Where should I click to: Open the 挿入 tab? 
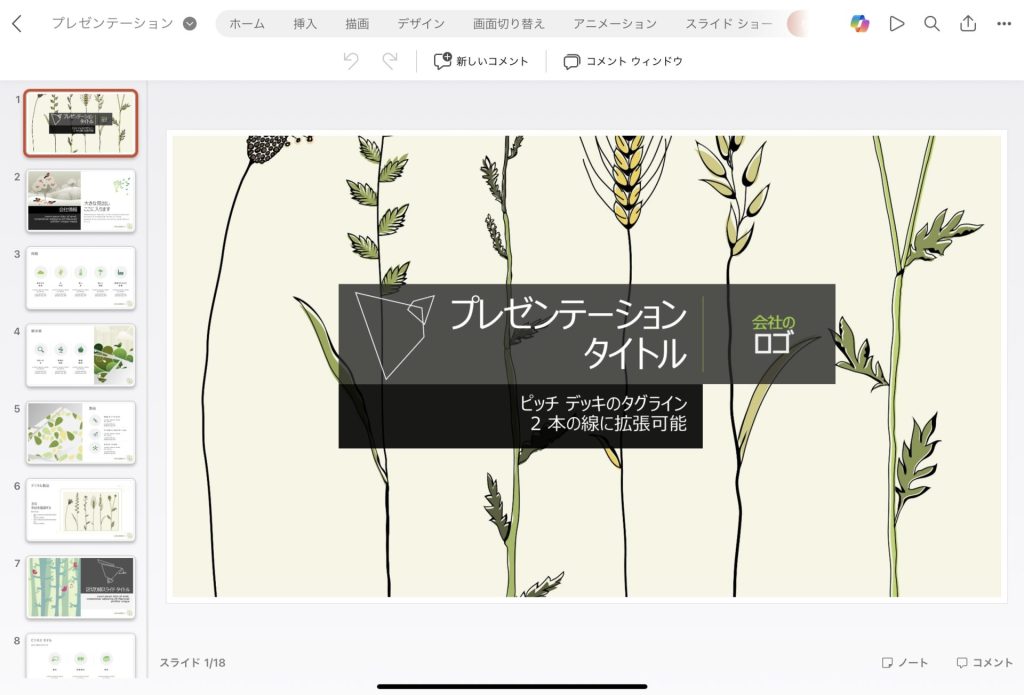tap(305, 24)
